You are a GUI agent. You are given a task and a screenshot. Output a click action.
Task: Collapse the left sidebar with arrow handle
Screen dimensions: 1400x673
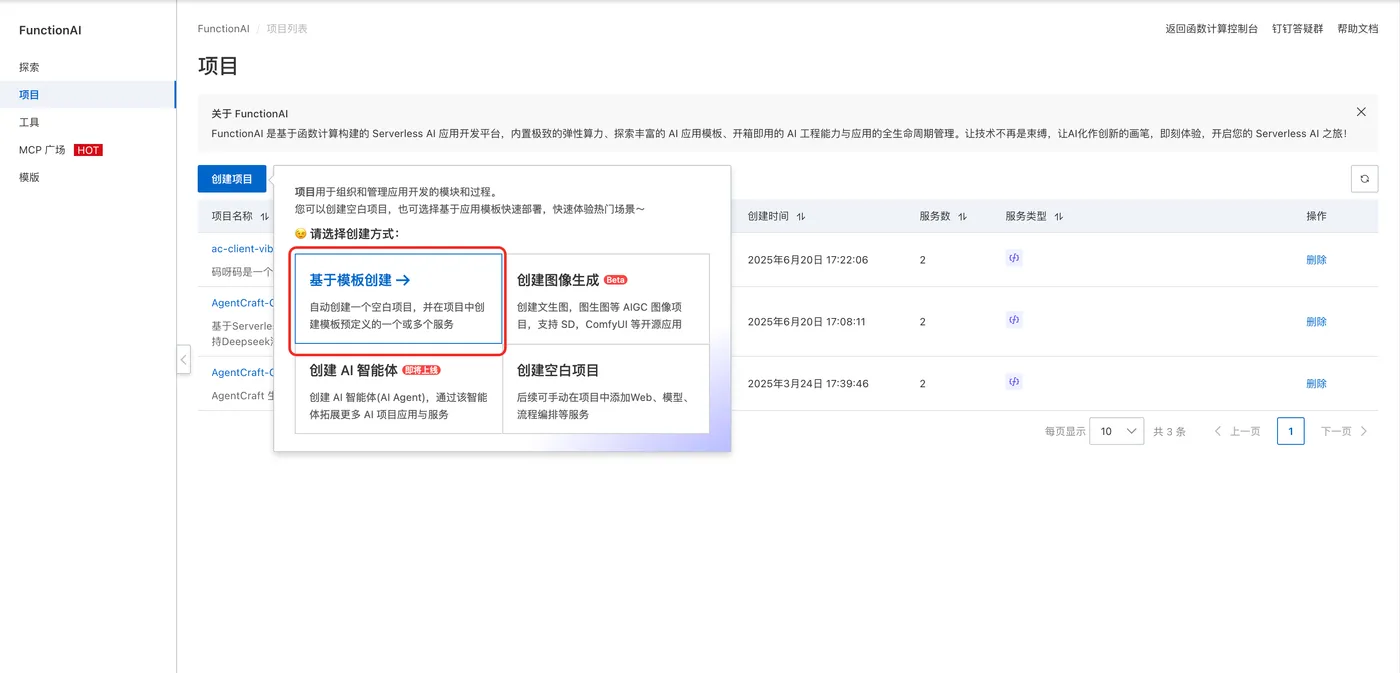(183, 359)
